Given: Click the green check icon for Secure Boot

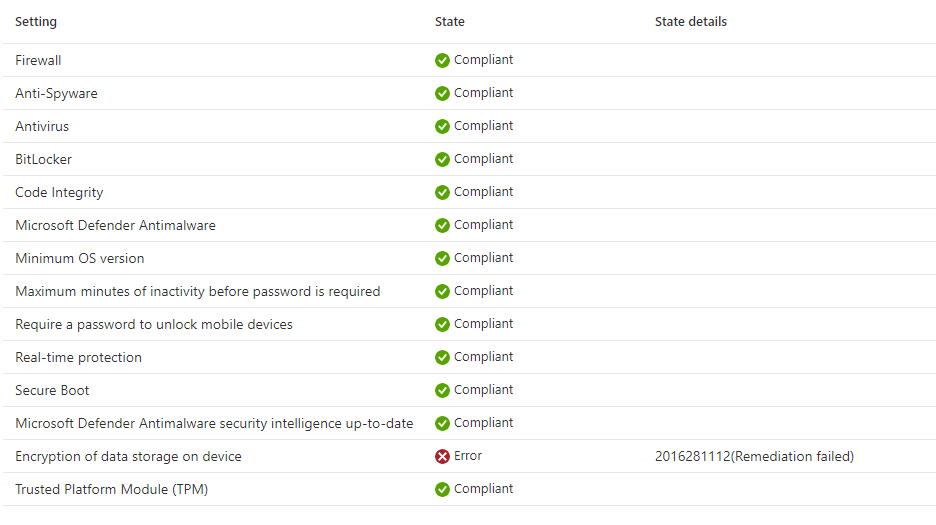Looking at the screenshot, I should tap(442, 391).
